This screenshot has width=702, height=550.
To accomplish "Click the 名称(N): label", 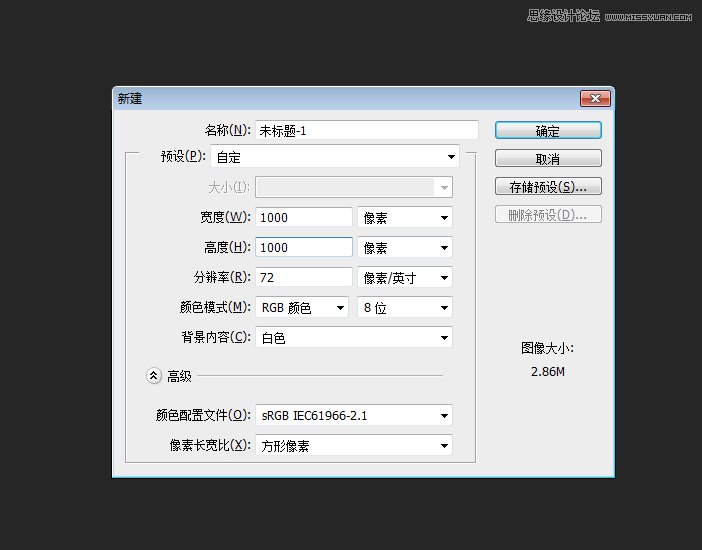I will pos(227,130).
